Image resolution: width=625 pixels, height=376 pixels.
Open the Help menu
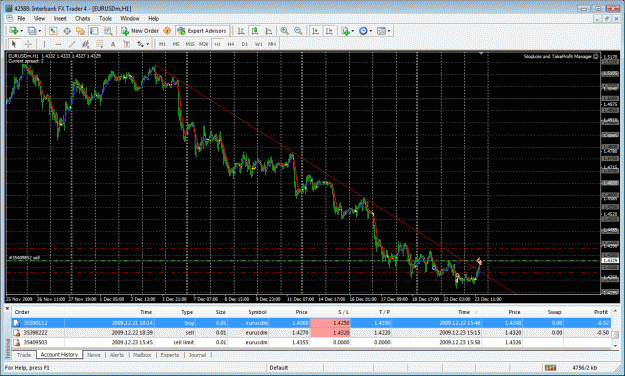(x=153, y=18)
